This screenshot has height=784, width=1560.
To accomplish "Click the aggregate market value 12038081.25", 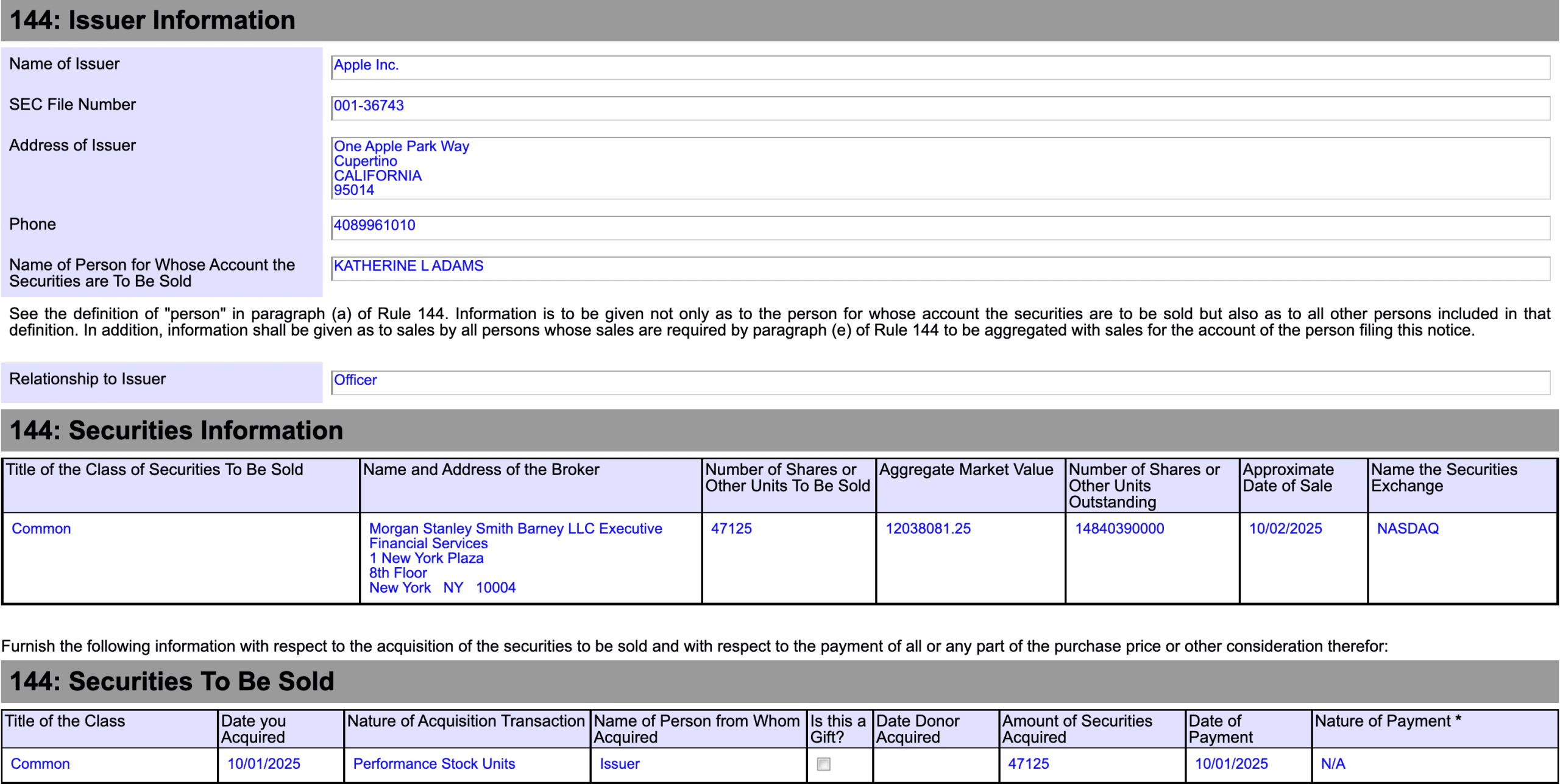I will (927, 529).
